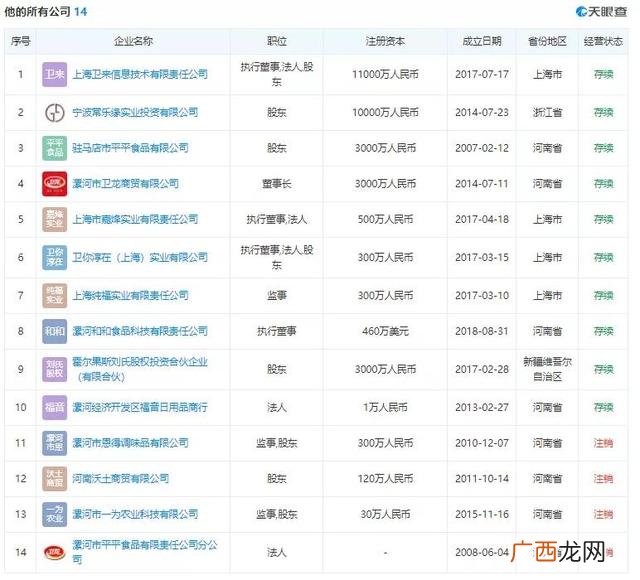Open the company link in row 7
Image resolution: width=640 pixels, height=580 pixels.
130,296
